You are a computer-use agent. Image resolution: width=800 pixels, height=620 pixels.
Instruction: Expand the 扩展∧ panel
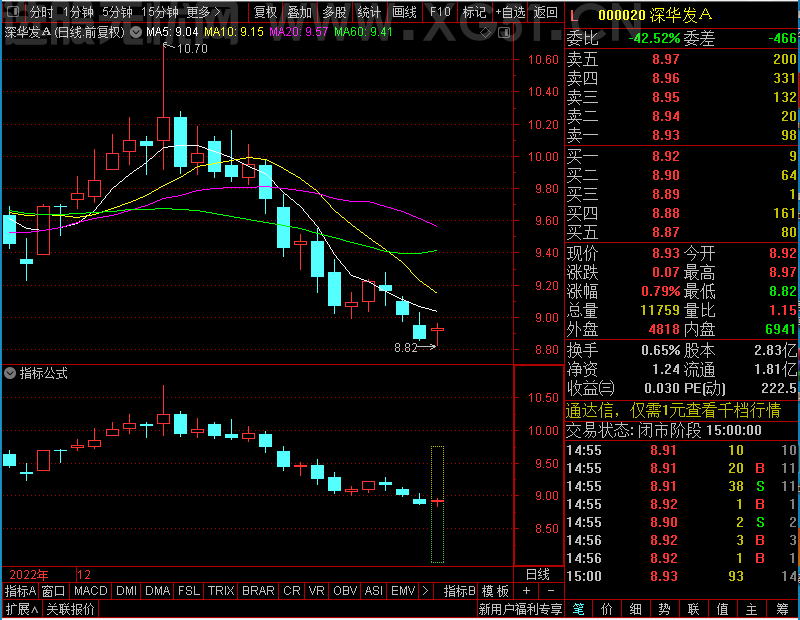(x=22, y=609)
